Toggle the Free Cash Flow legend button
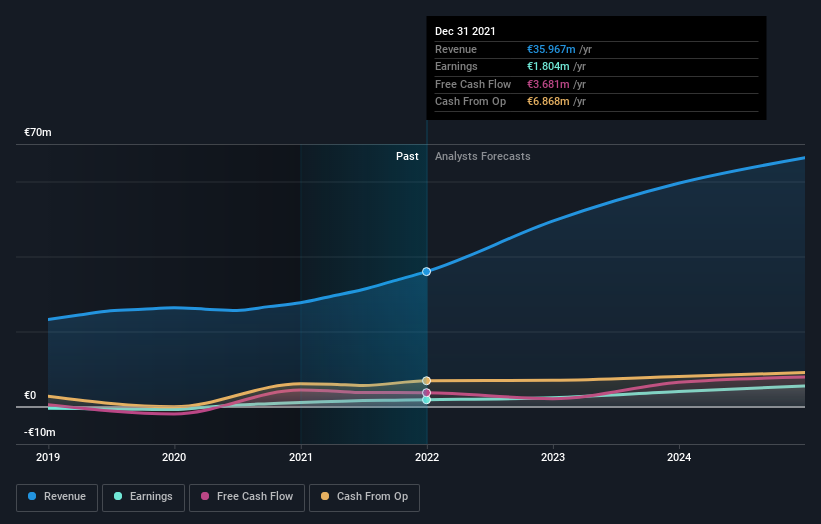 point(247,497)
